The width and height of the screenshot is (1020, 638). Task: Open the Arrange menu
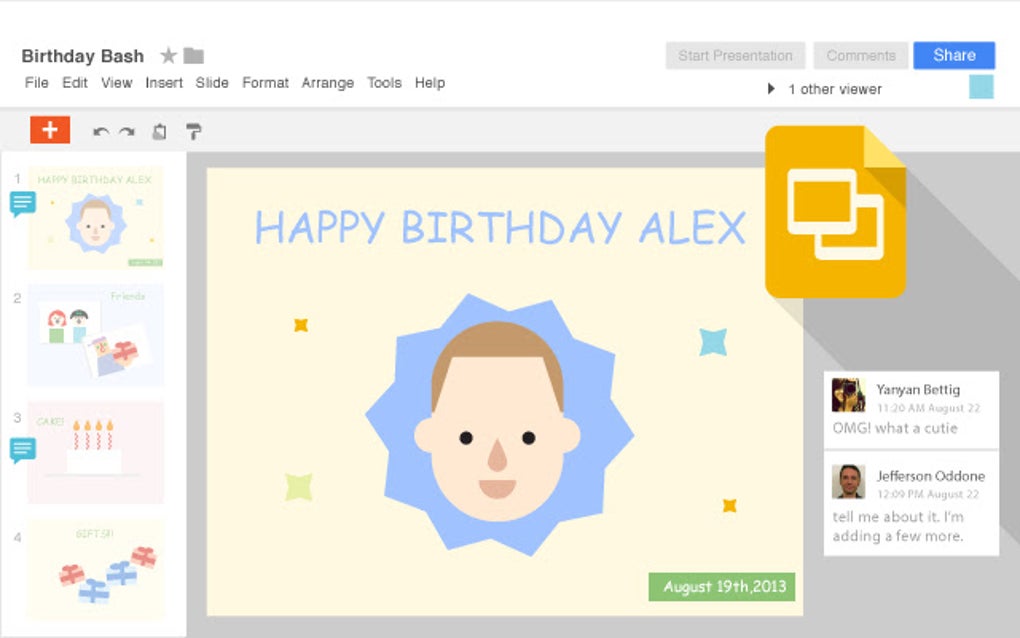(x=328, y=83)
